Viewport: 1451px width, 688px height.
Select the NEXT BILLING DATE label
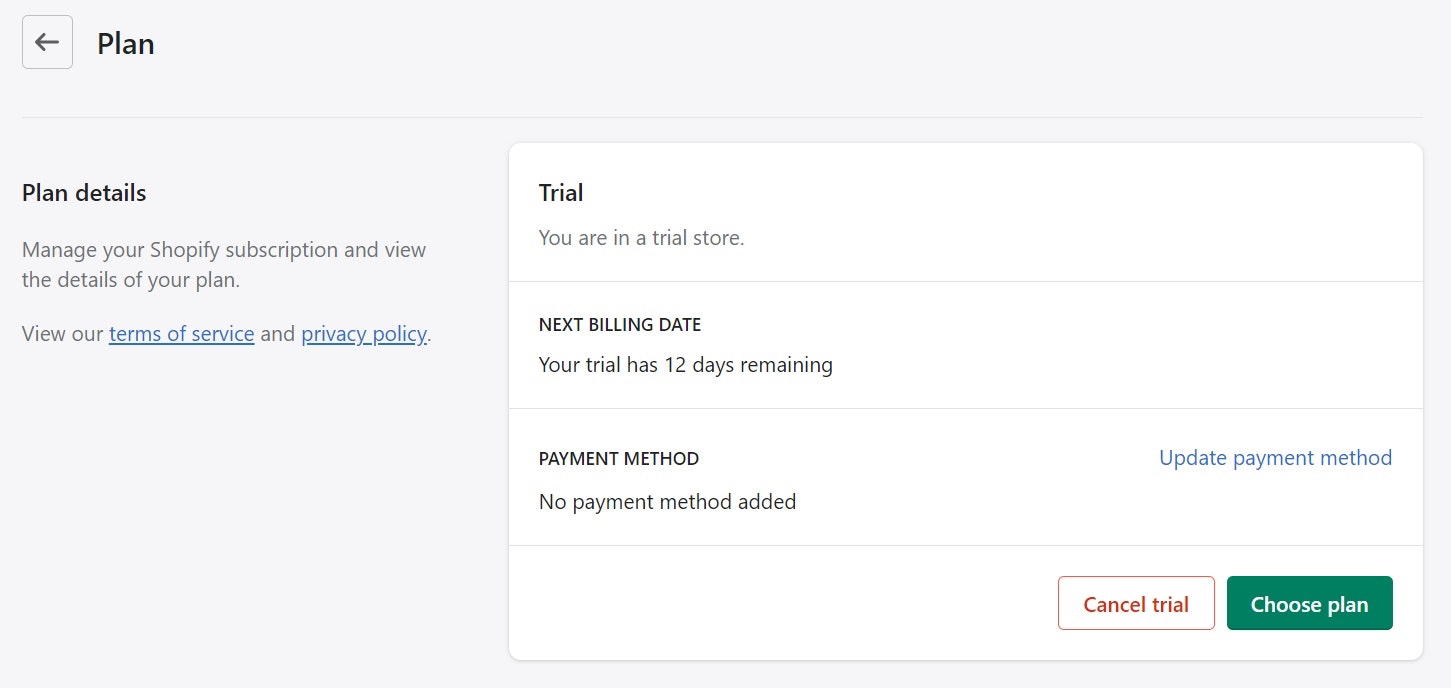point(619,324)
